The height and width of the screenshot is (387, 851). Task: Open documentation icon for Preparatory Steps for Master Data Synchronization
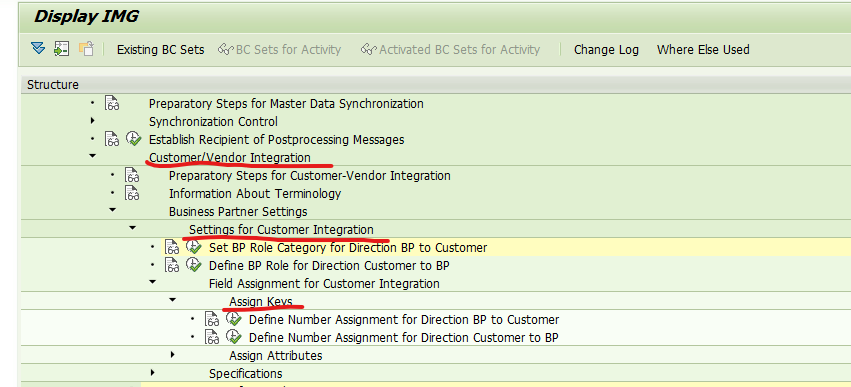tap(112, 103)
